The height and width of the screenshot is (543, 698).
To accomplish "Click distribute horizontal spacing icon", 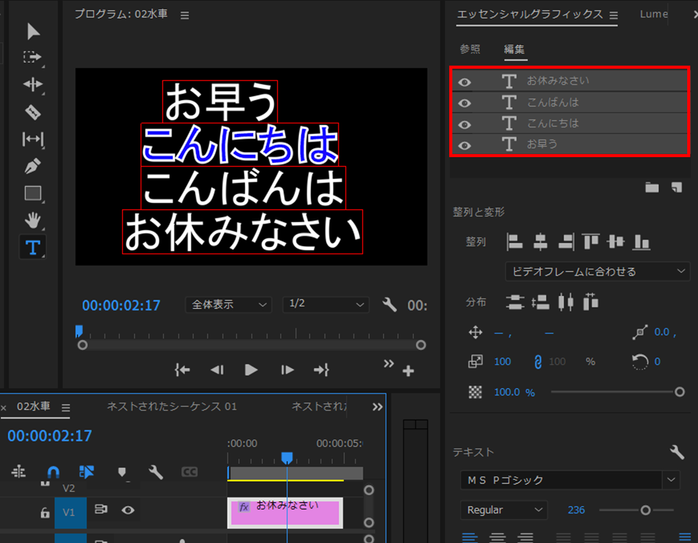I will [x=591, y=302].
